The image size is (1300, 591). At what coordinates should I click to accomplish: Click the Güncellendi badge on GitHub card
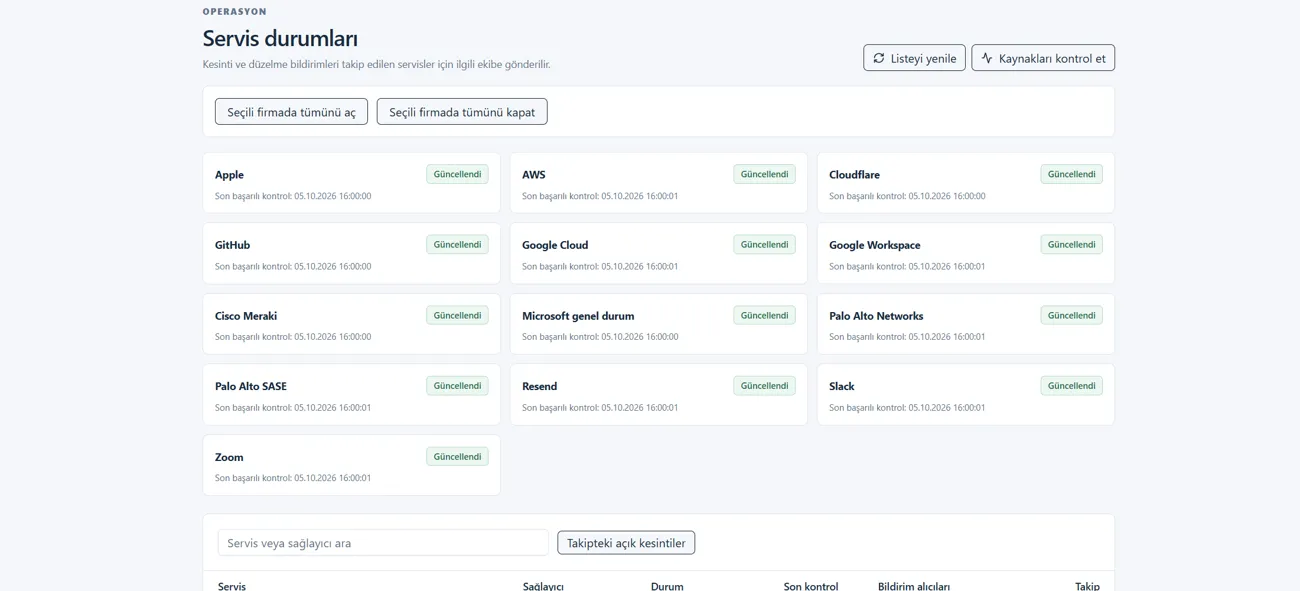click(457, 244)
